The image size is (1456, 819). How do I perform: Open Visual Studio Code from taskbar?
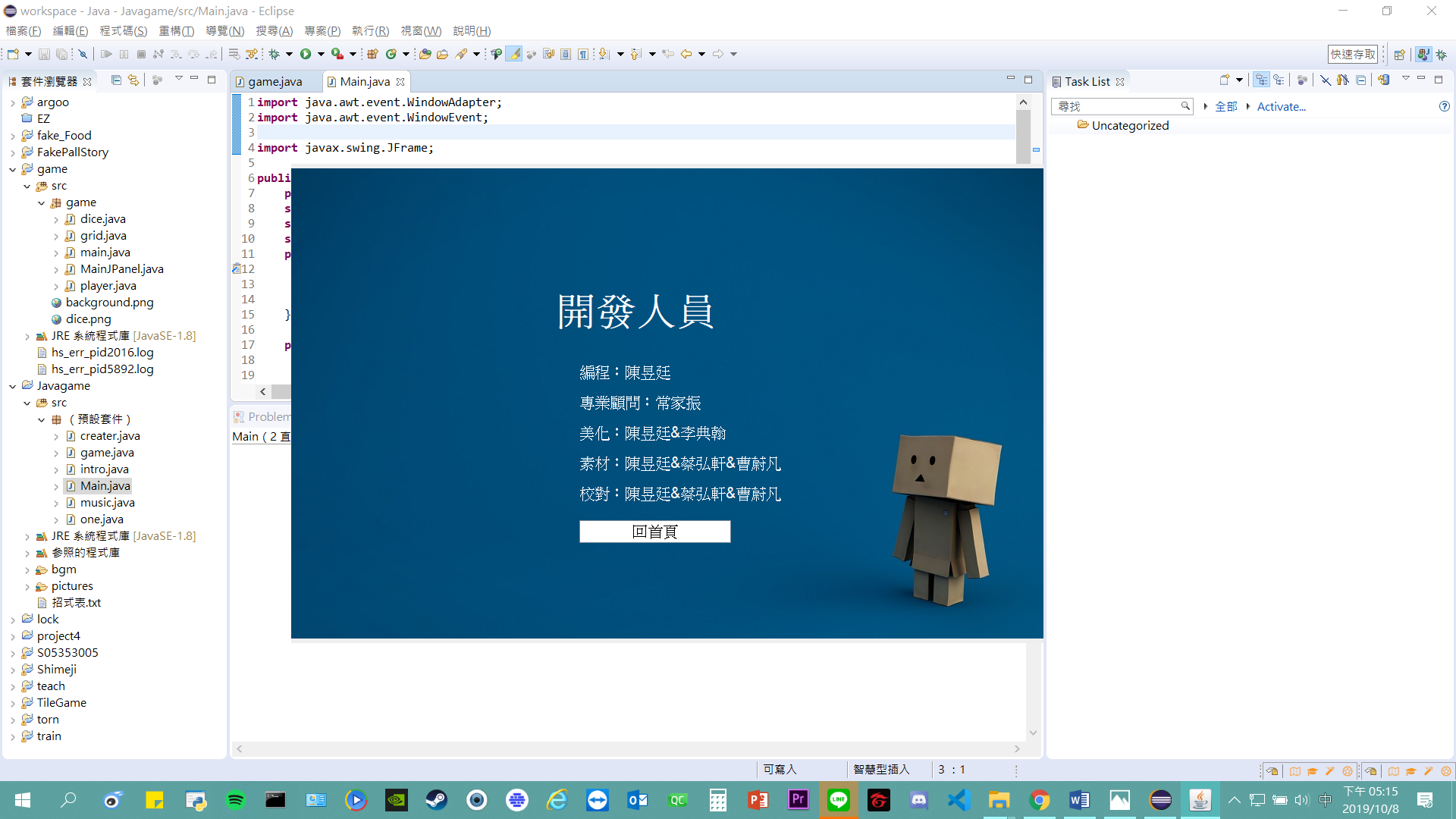click(x=959, y=800)
